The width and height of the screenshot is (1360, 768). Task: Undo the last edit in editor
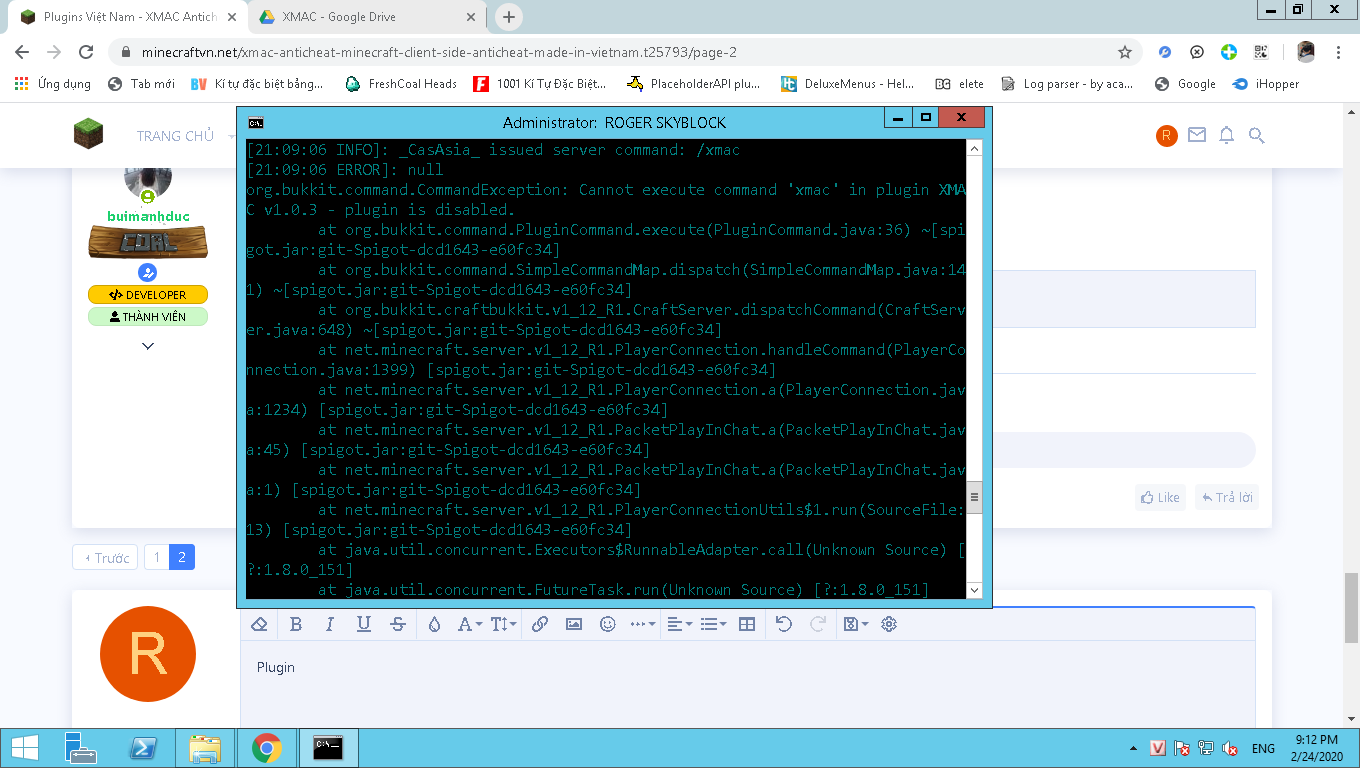tap(784, 624)
